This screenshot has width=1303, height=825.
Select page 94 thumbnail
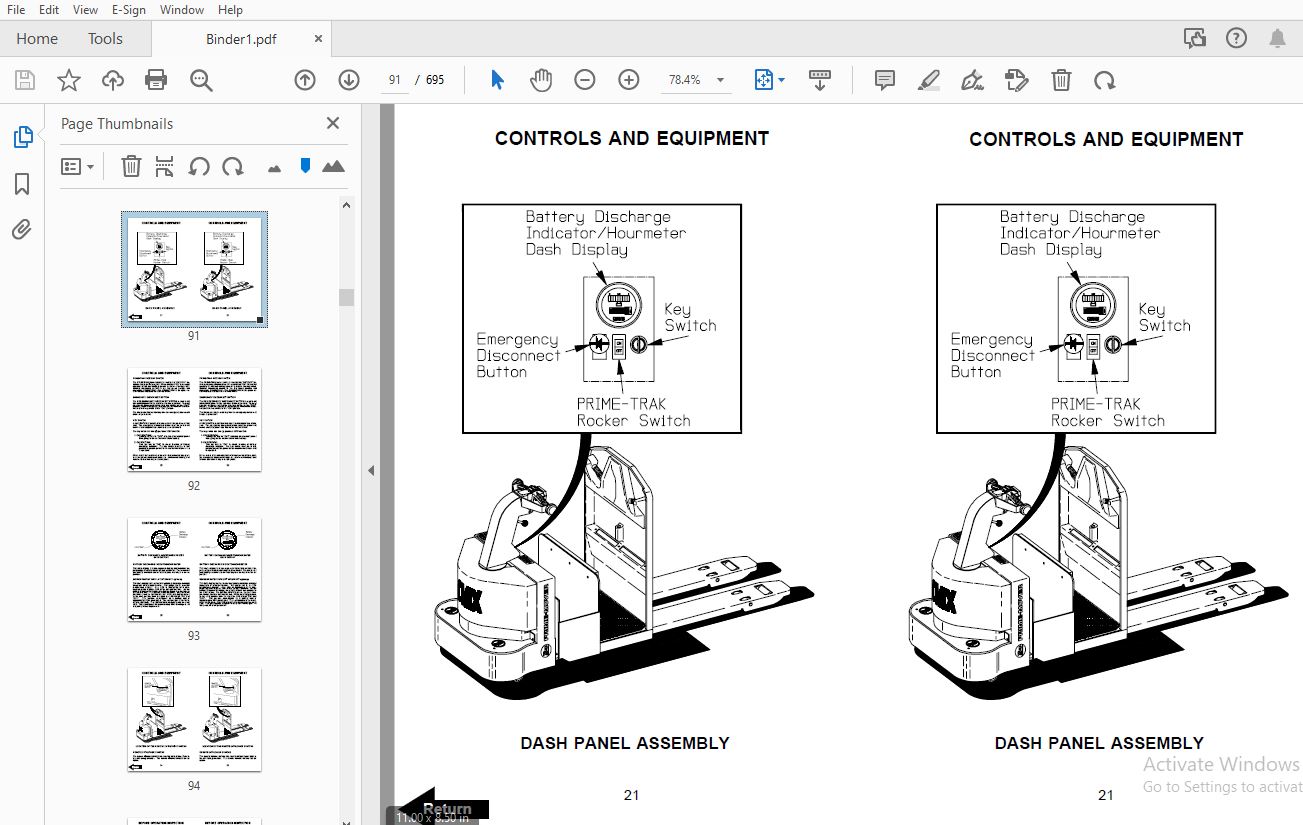tap(194, 720)
